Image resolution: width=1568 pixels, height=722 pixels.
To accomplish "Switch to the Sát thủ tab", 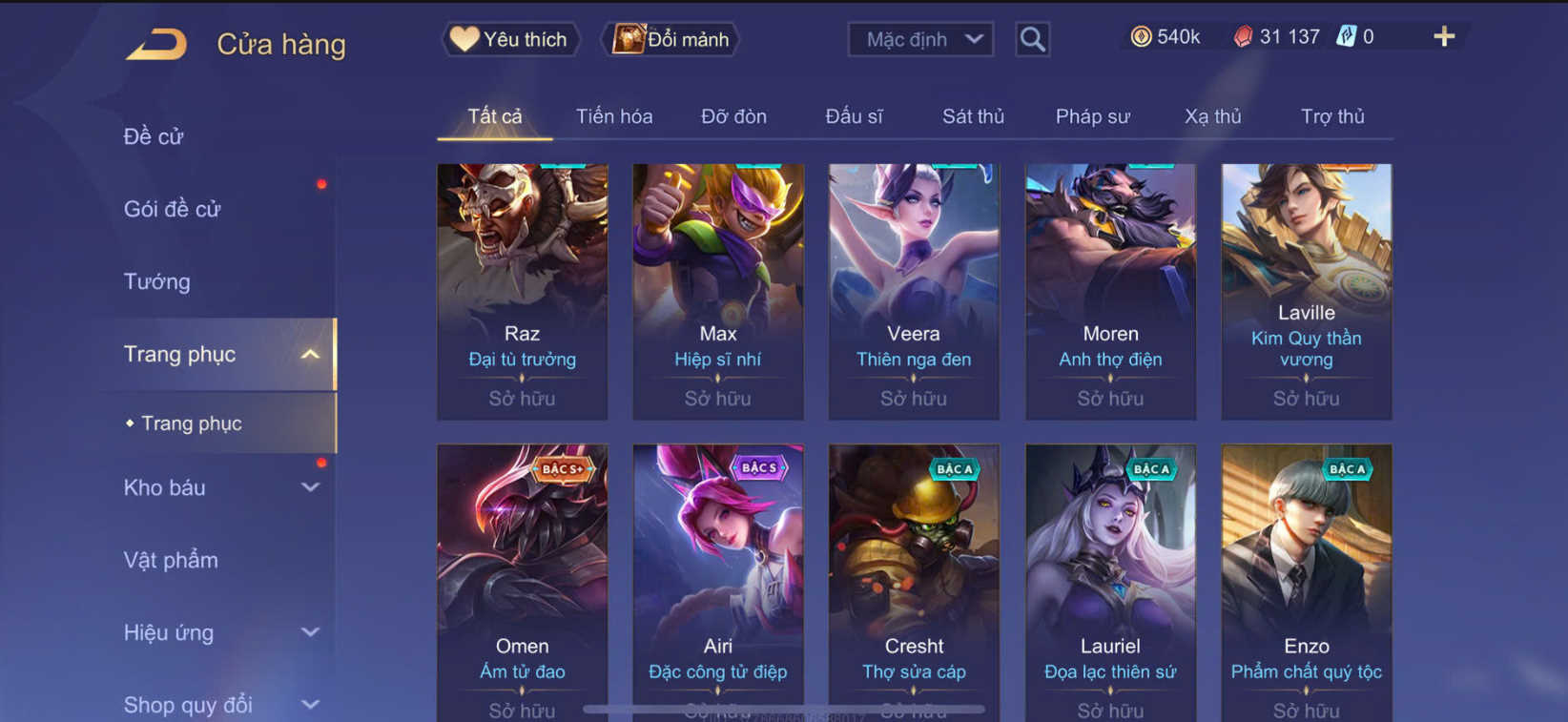I will tap(973, 116).
